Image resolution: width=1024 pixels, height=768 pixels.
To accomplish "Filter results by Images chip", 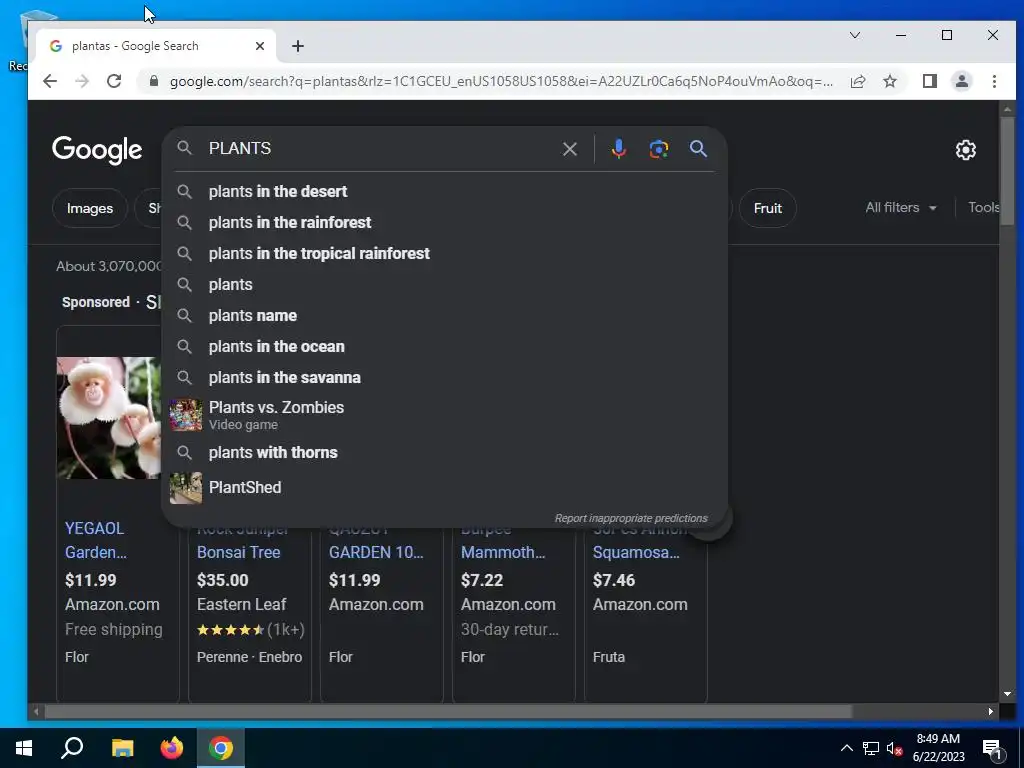I will tap(90, 208).
